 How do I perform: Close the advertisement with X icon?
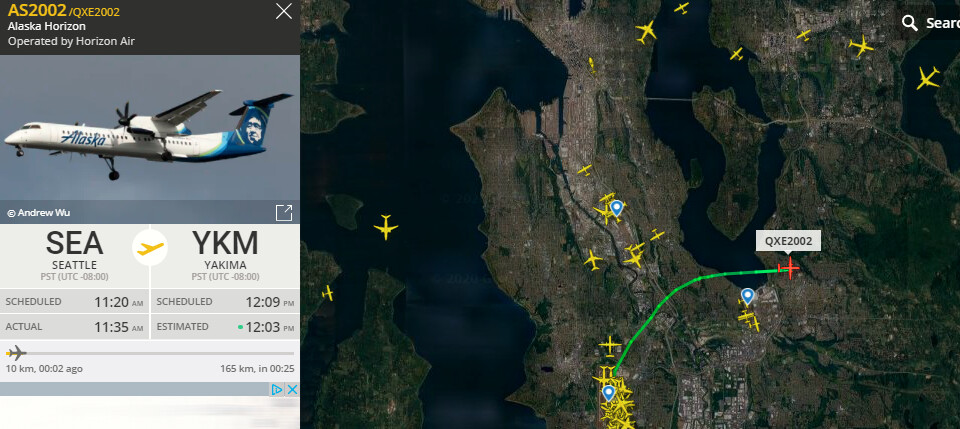(x=293, y=390)
